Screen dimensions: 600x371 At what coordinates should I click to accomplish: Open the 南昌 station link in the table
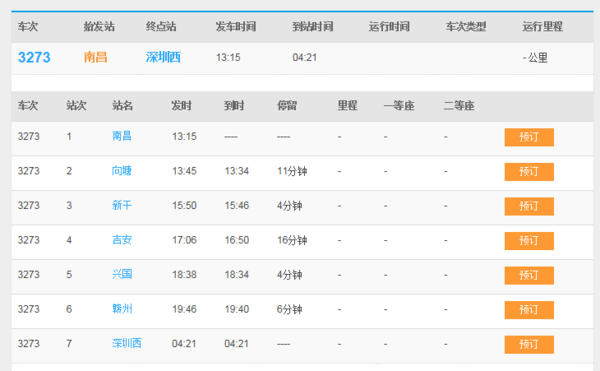[x=122, y=136]
